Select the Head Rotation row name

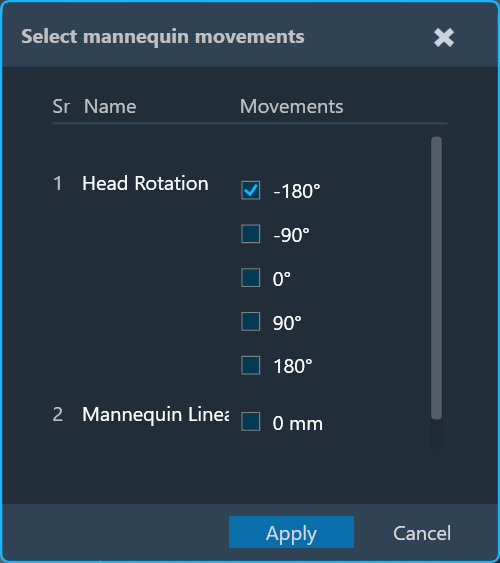tap(145, 183)
